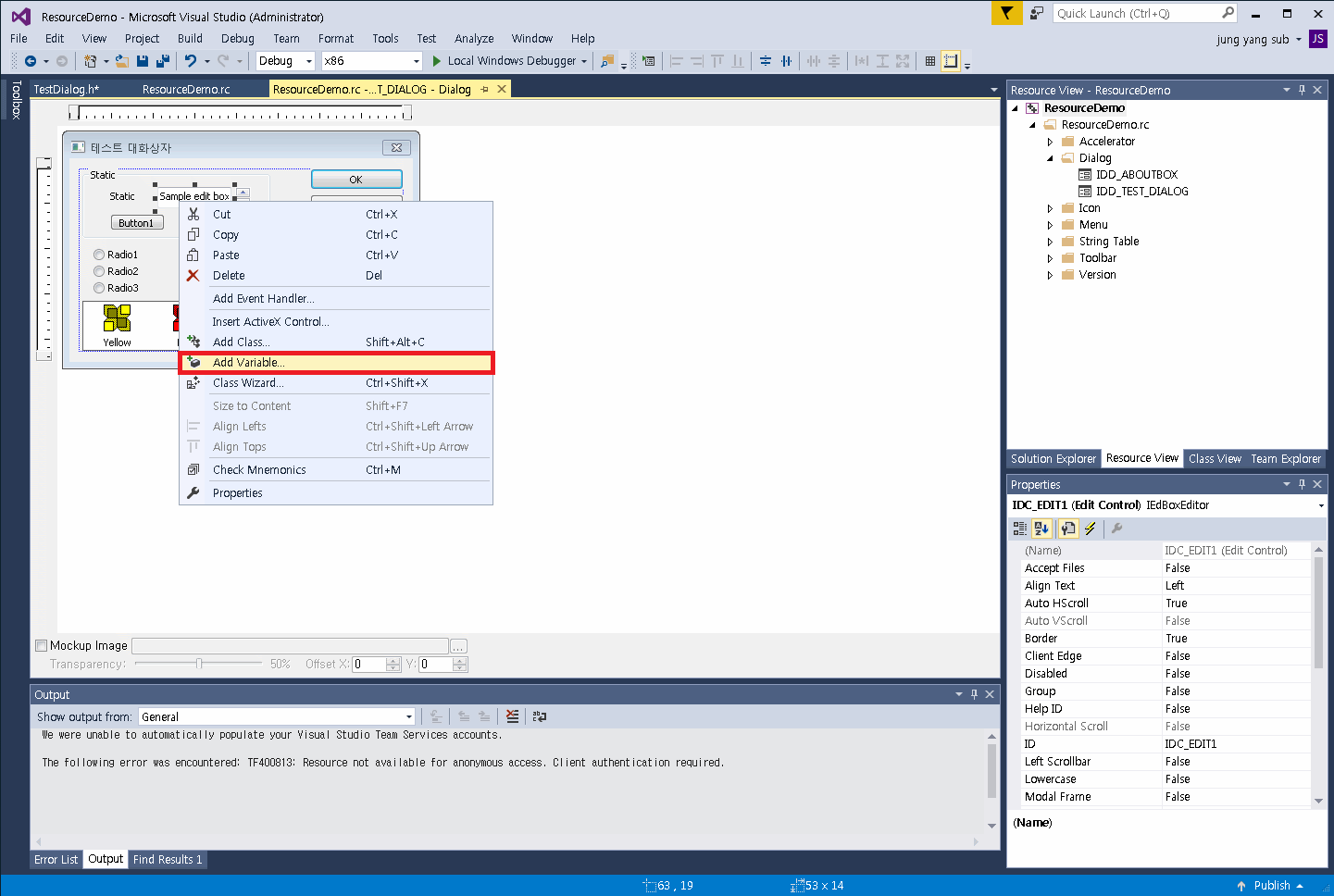This screenshot has height=896, width=1334.
Task: Expand the Version folder node
Action: pos(1050,275)
